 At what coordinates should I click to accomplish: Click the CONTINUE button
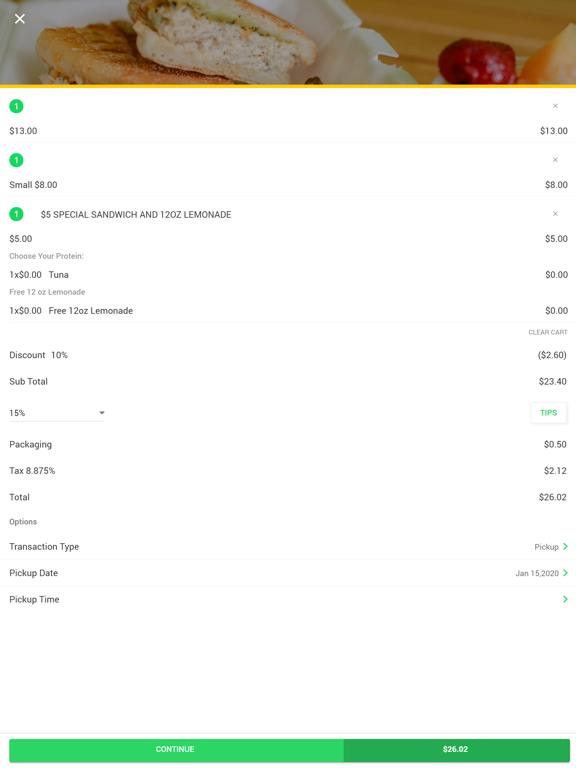(175, 749)
